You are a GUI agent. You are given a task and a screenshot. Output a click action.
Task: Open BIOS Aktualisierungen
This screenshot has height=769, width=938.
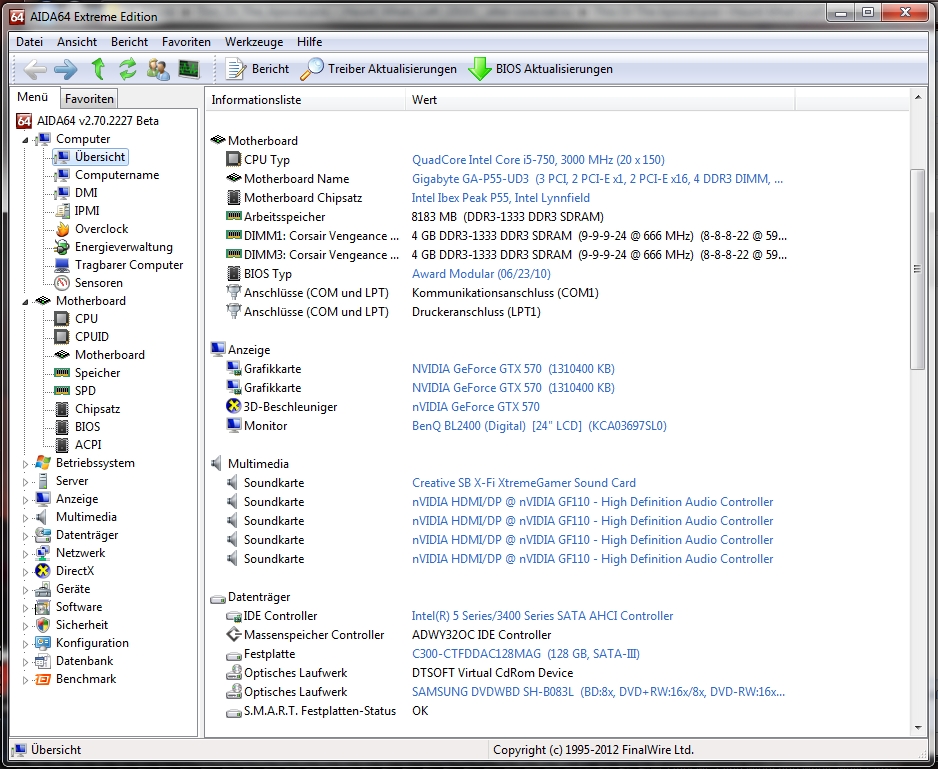coord(540,69)
